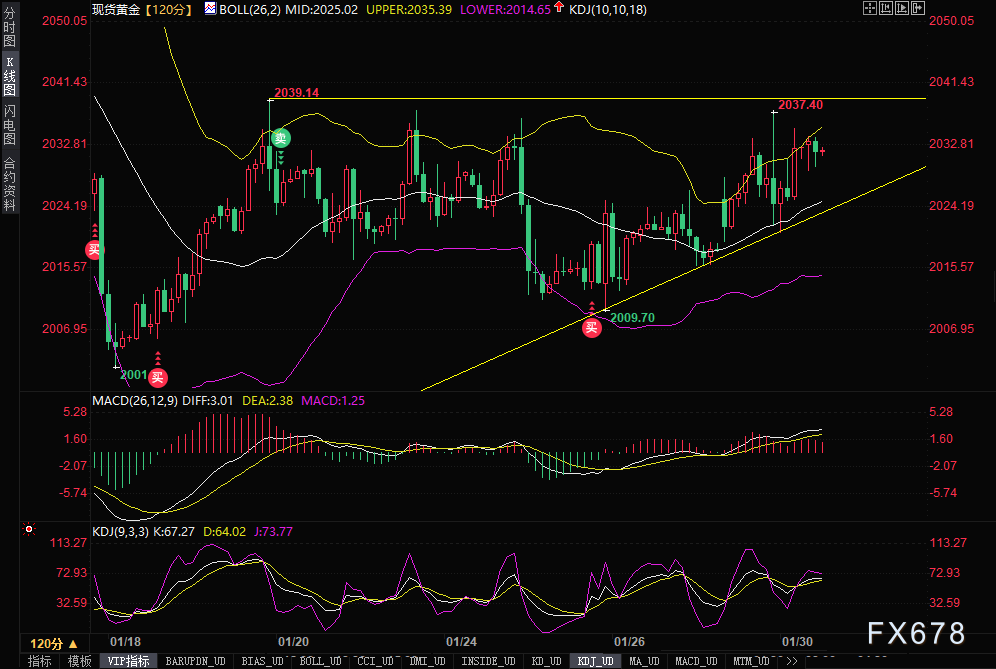996x669 pixels.
Task: Click the BOLL indicator chart icon
Action: click(210, 8)
